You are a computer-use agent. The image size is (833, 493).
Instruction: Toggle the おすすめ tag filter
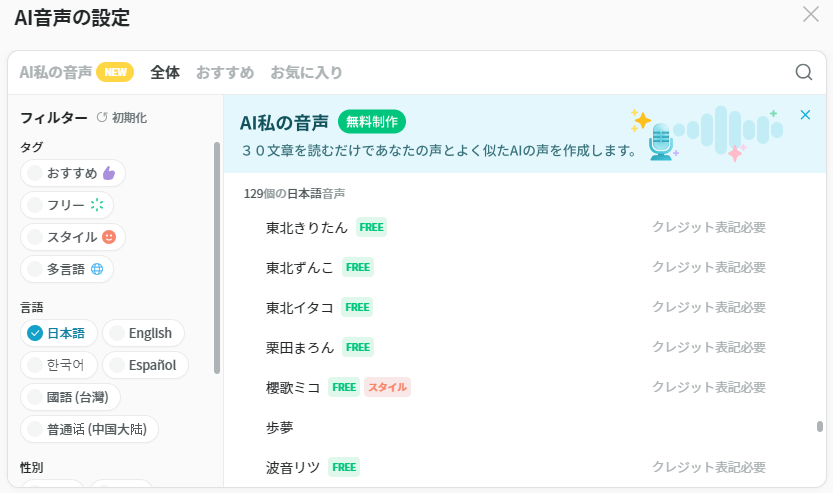[72, 173]
